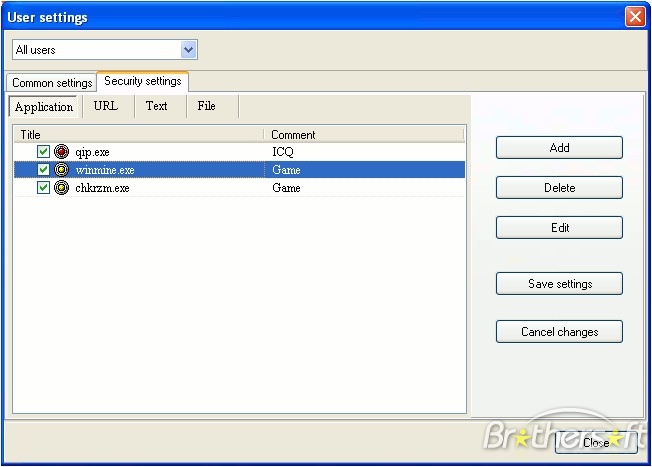Screen dimensions: 652x467
Task: Open the Text sub-tab
Action: pos(156,106)
